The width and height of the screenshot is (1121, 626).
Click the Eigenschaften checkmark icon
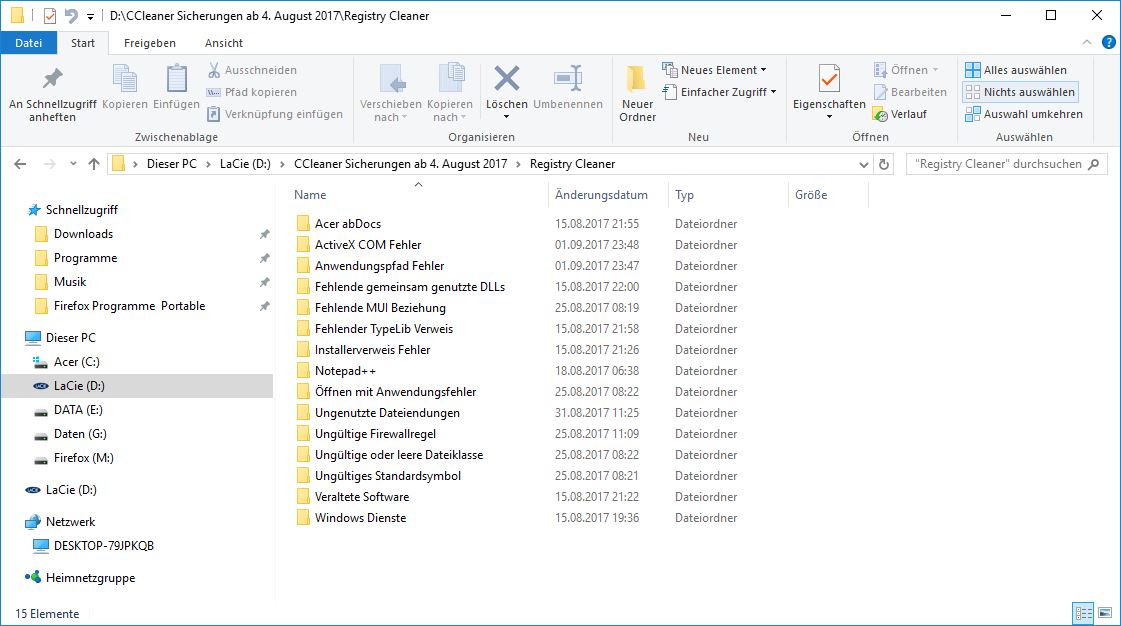point(829,78)
